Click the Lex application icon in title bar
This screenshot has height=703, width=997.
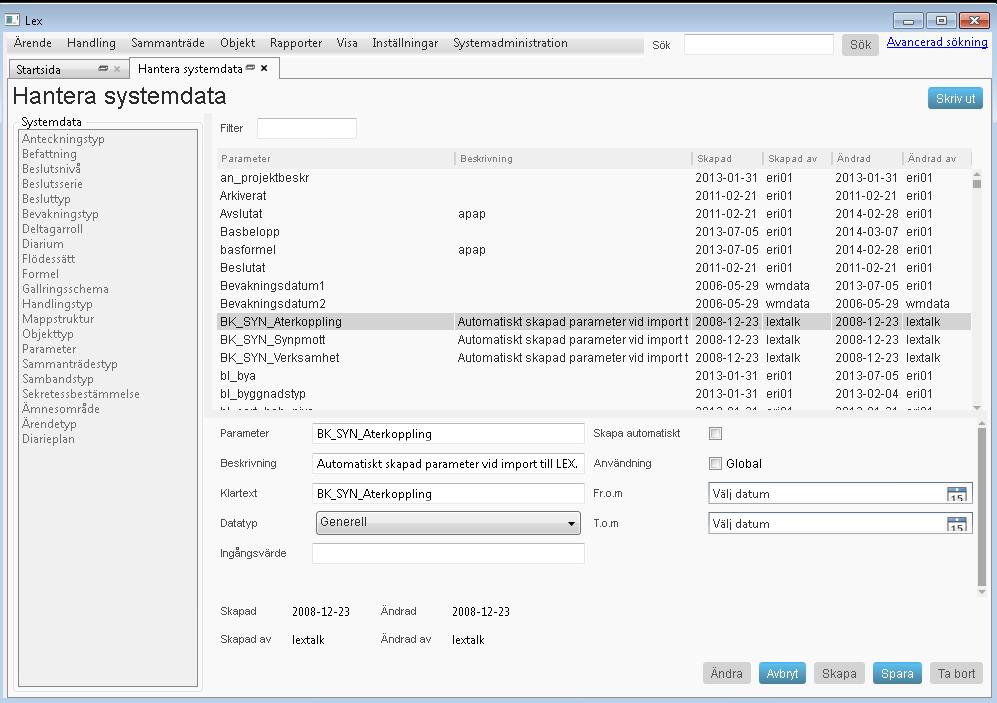pyautogui.click(x=11, y=20)
